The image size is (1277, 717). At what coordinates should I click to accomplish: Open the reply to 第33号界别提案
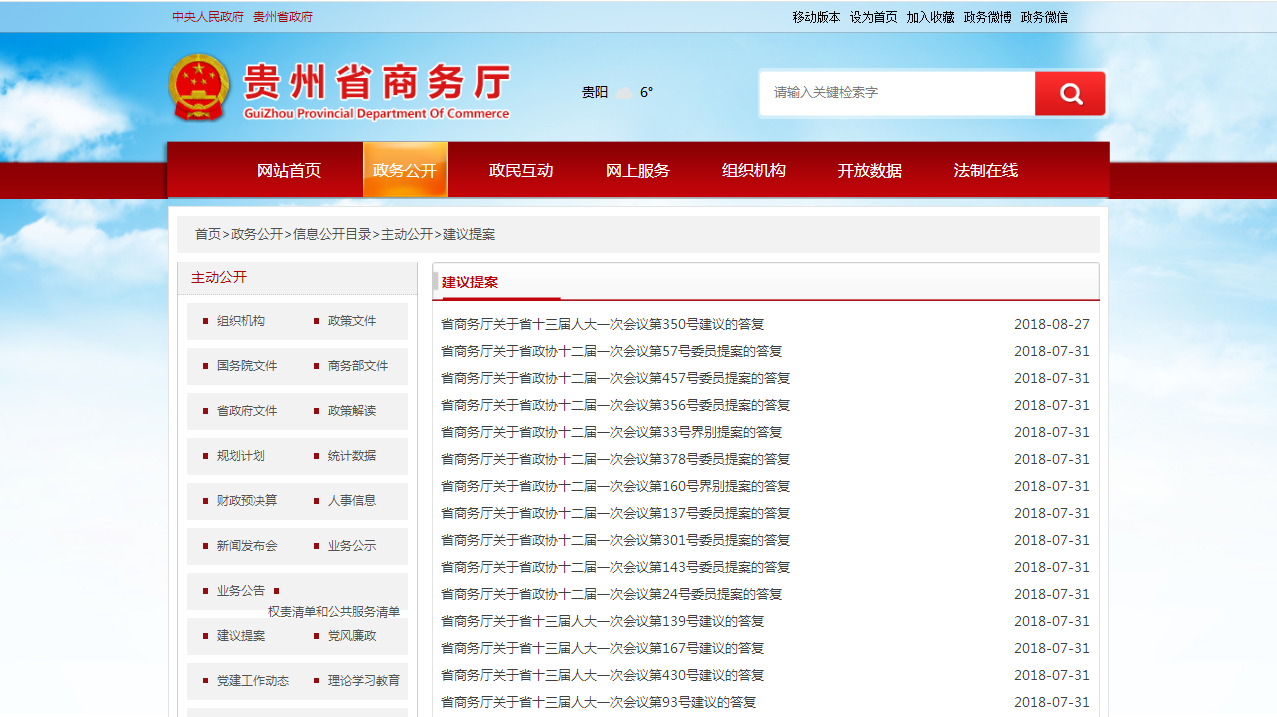point(611,432)
